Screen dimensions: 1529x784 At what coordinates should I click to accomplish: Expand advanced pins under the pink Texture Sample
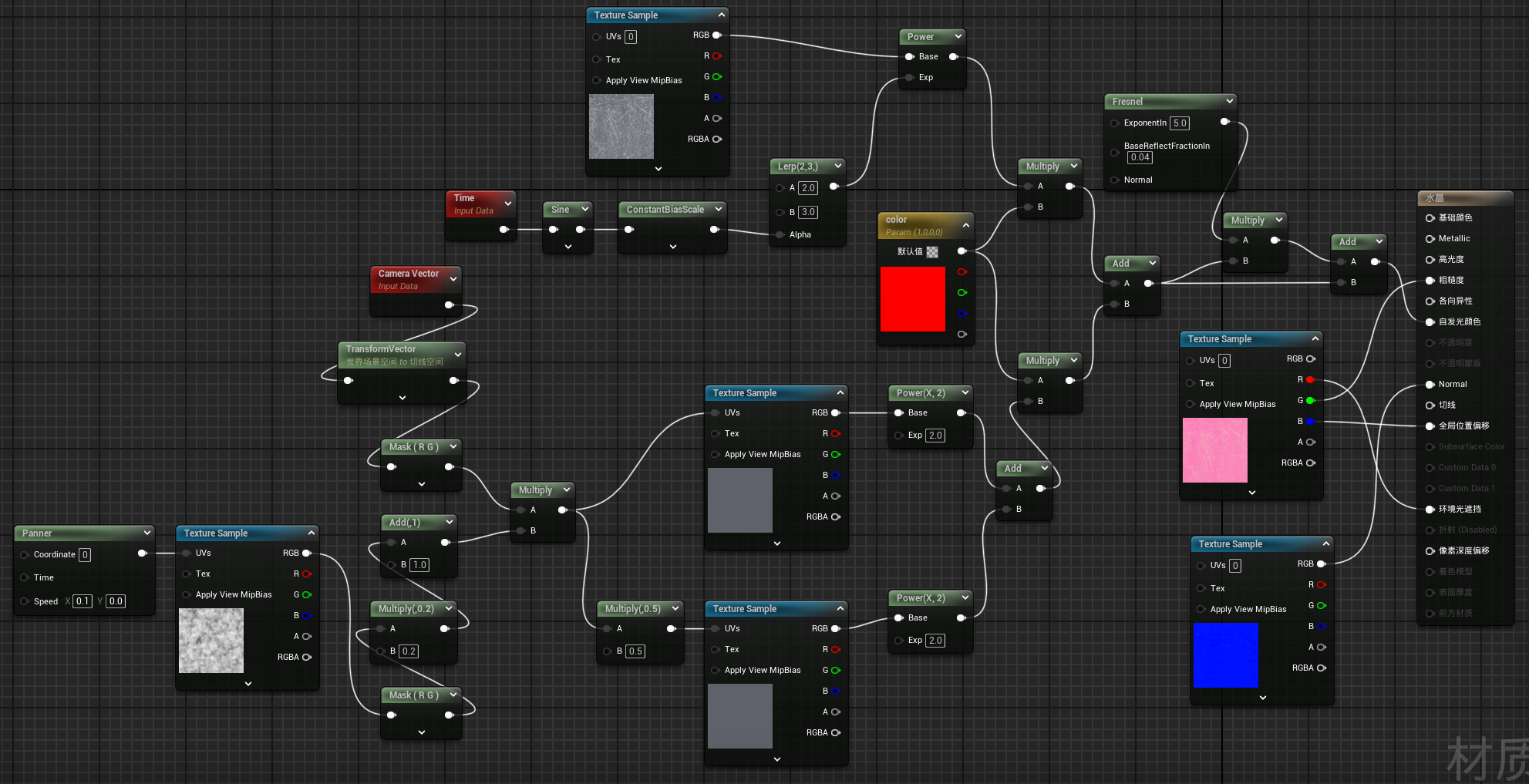[1252, 493]
